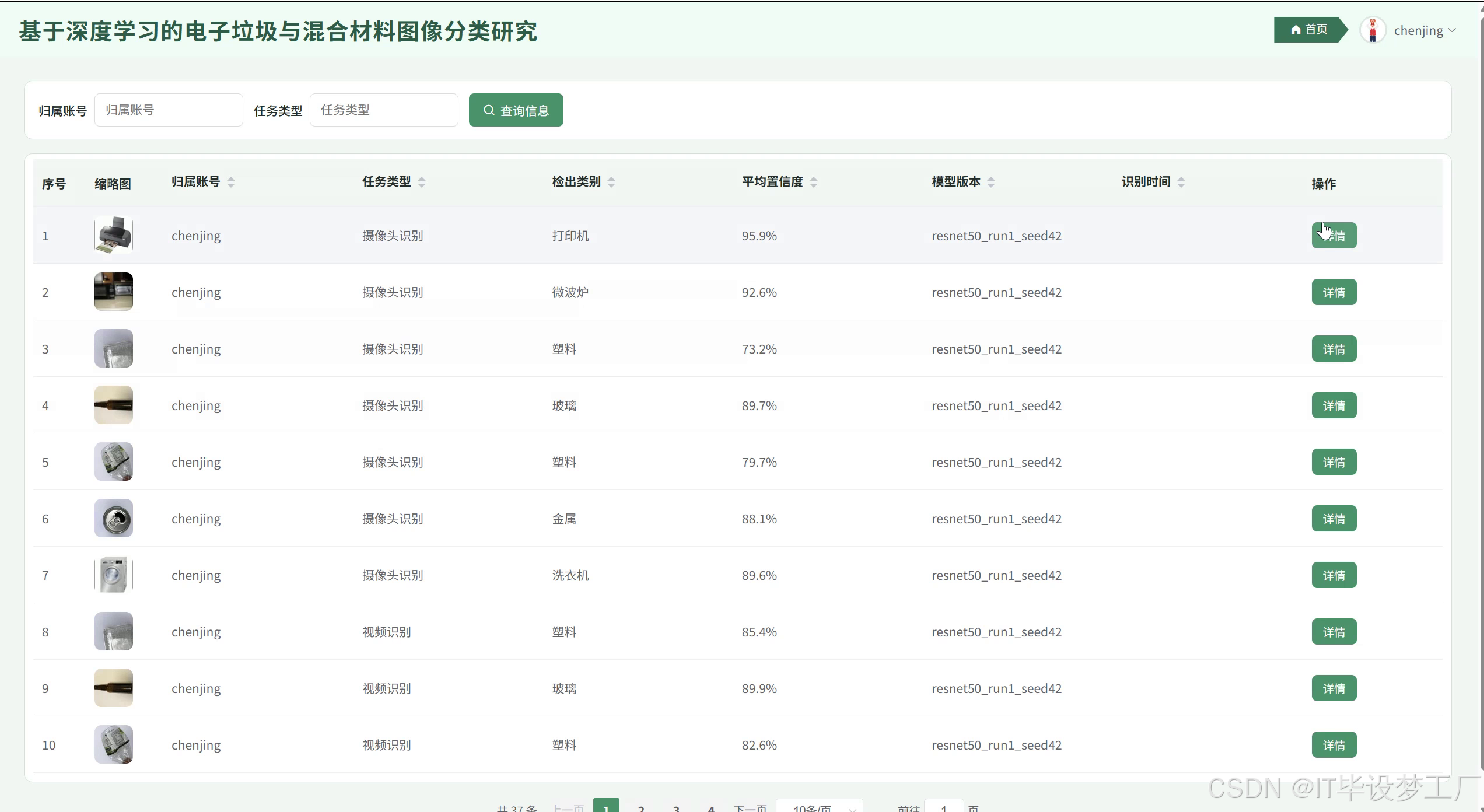Click the 金属 category cell
The width and height of the screenshot is (1484, 812).
click(564, 519)
